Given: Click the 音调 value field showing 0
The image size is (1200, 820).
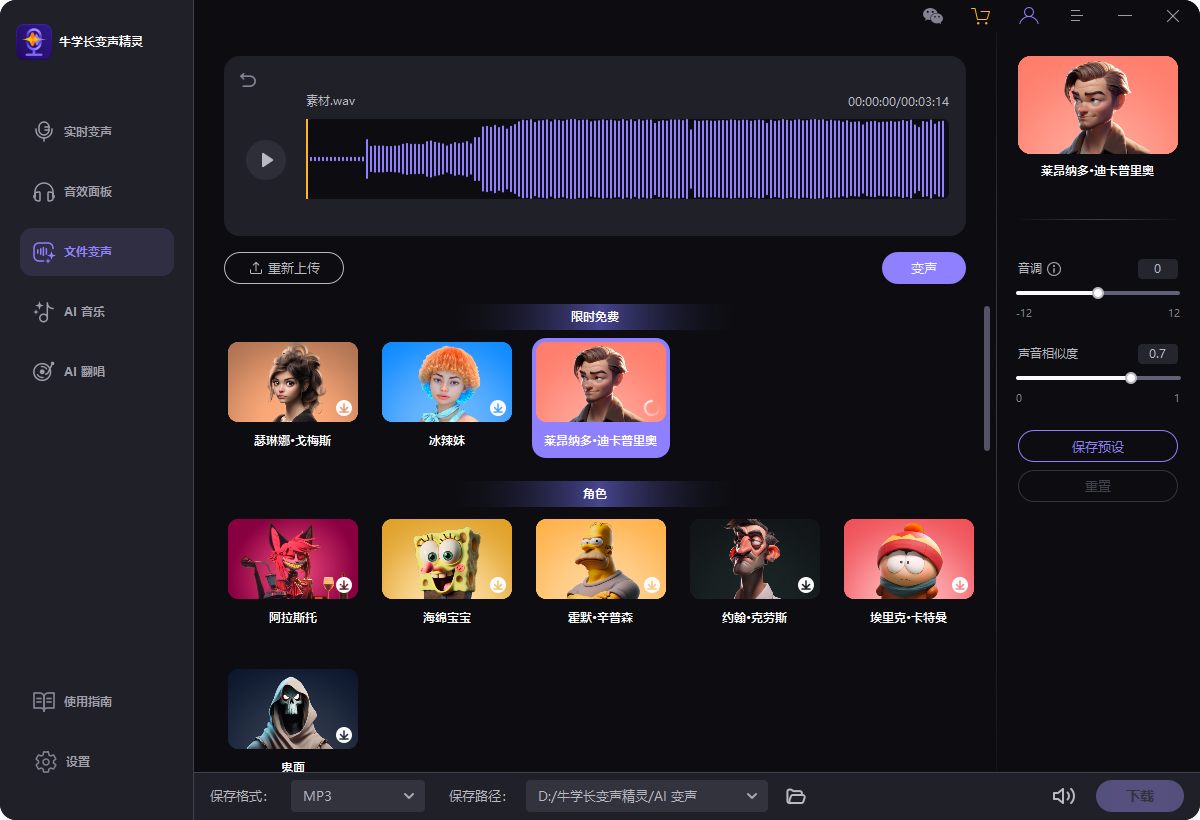Looking at the screenshot, I should [x=1158, y=269].
